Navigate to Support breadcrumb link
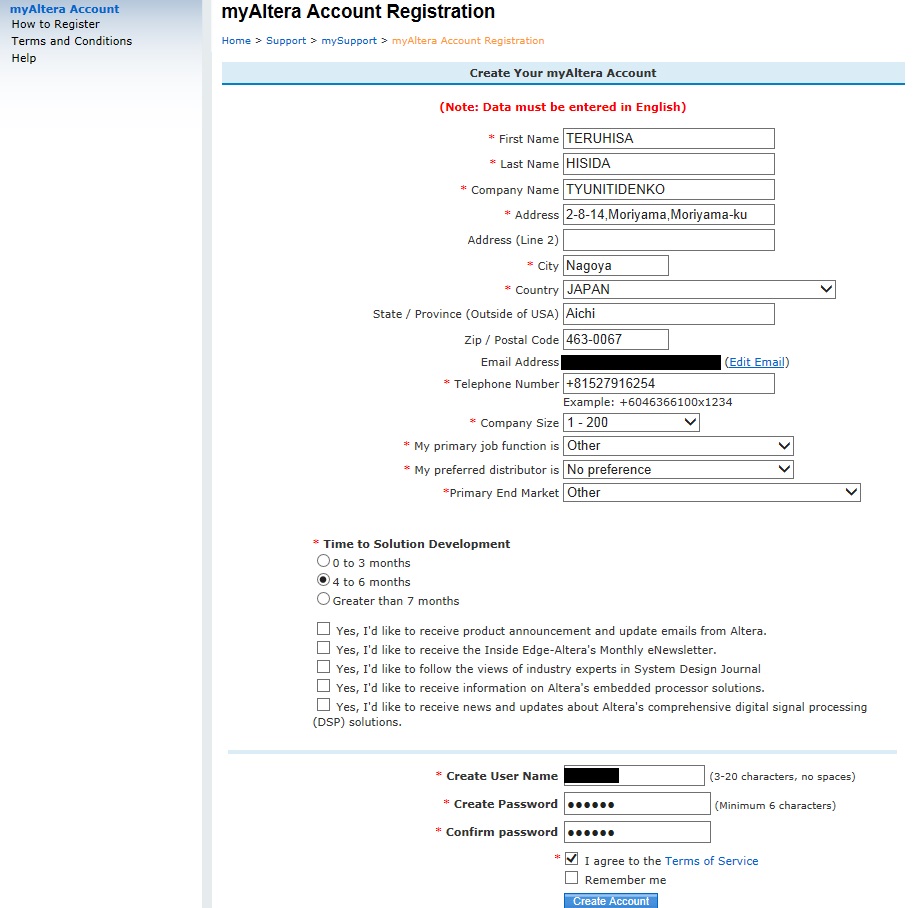The width and height of the screenshot is (924, 908). pos(286,41)
